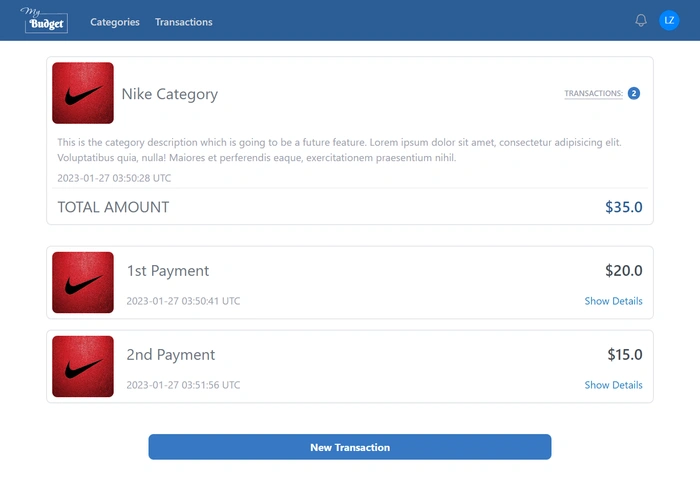Go to the Transactions menu item
700x500 pixels.
tap(183, 22)
